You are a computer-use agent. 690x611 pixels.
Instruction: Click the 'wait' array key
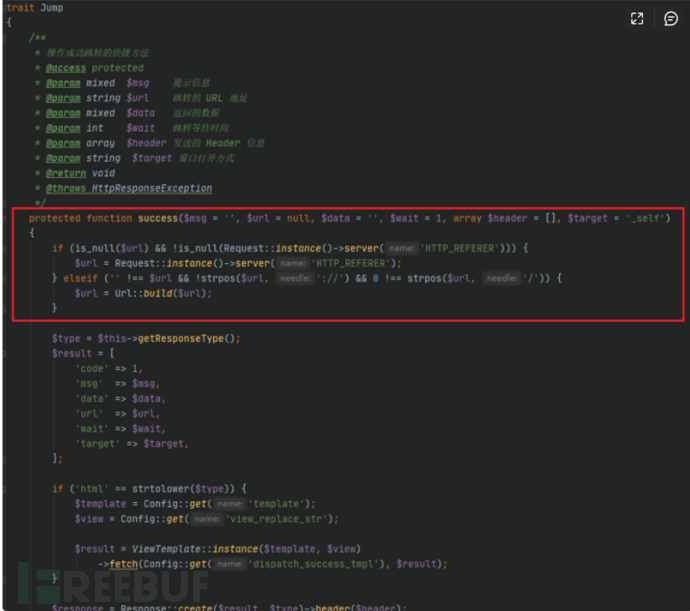click(92, 429)
